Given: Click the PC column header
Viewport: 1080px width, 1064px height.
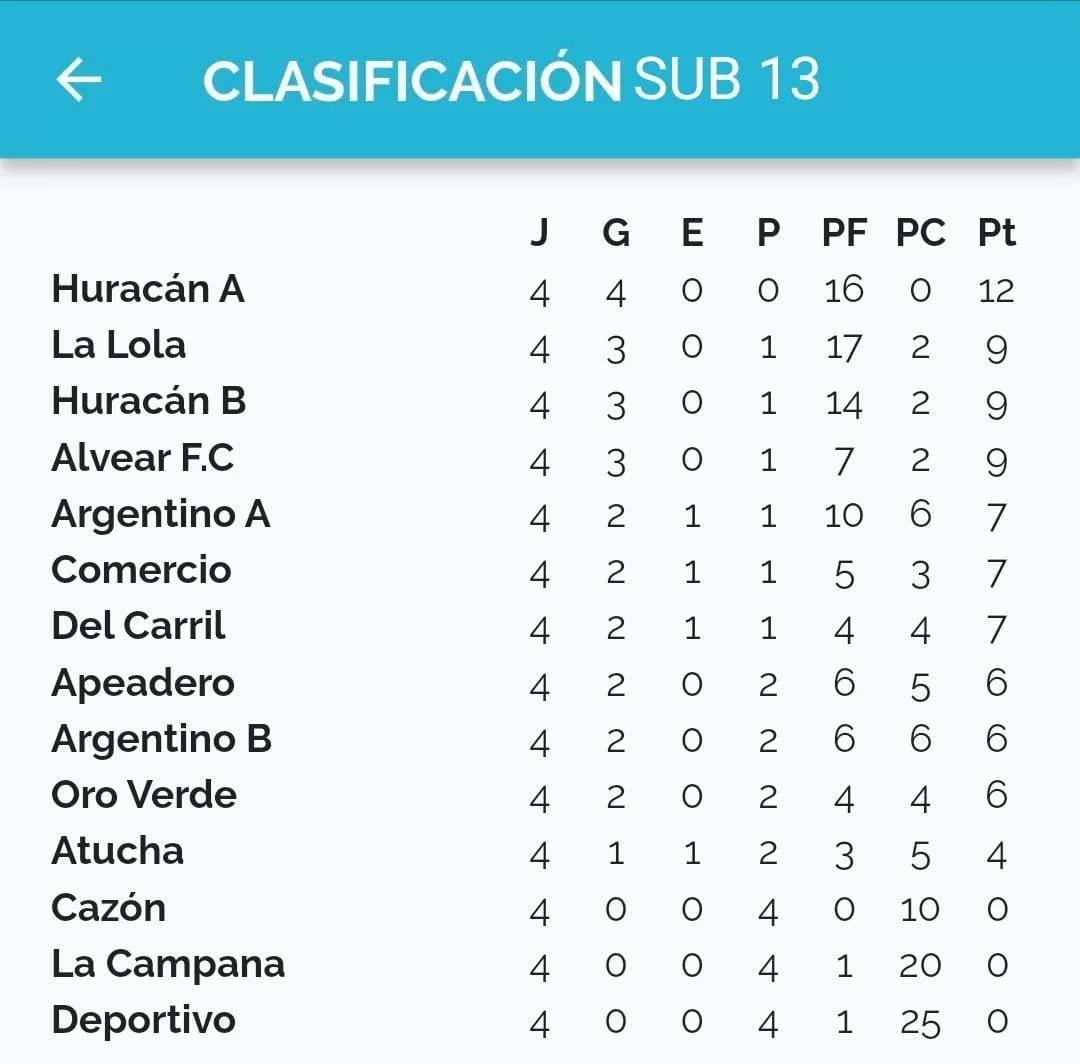Looking at the screenshot, I should (921, 233).
